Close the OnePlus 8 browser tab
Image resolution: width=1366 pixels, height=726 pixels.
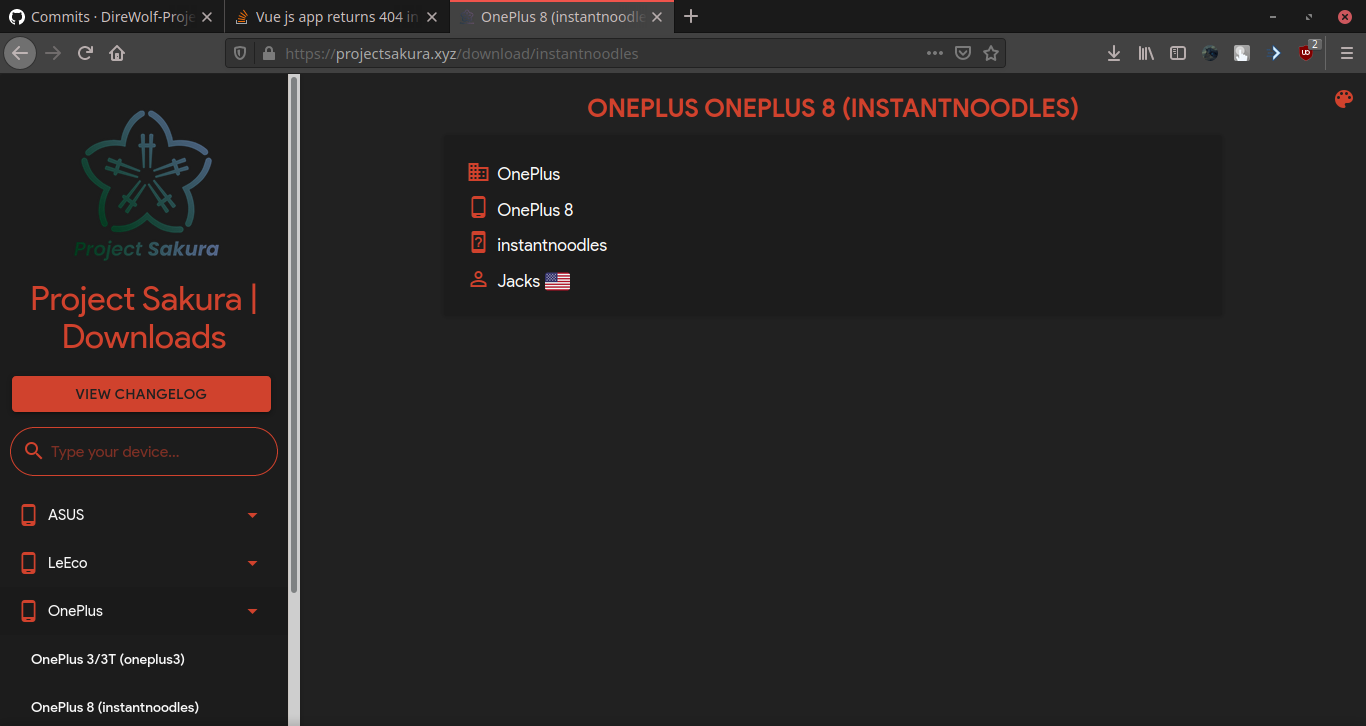656,17
